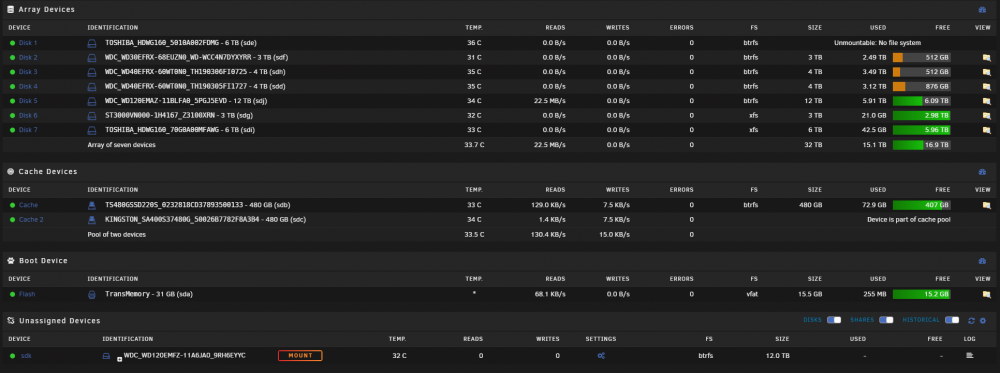Toggle the SHARES switch in Unassigned Devices
Image resolution: width=1000 pixels, height=373 pixels.
[886, 320]
